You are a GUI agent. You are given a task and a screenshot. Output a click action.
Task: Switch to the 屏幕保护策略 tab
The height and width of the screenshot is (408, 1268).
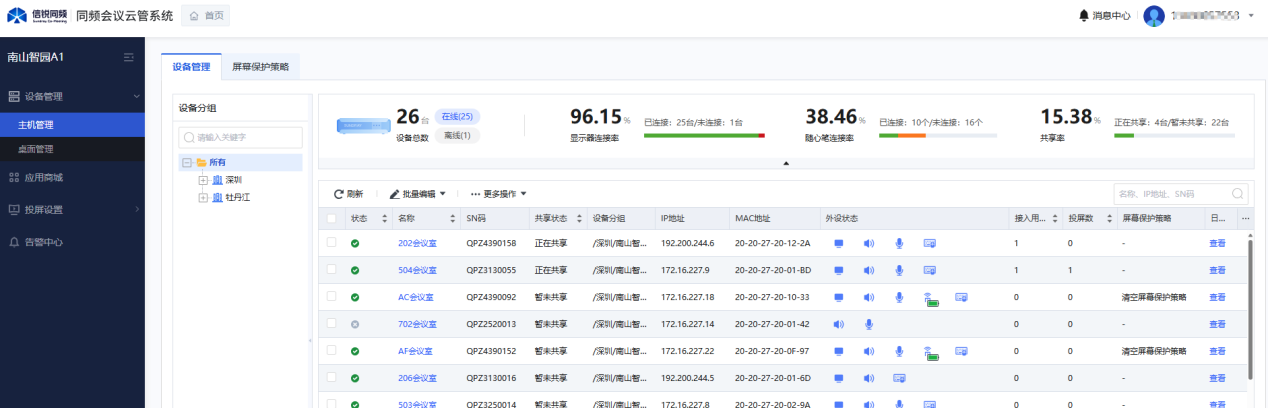click(260, 67)
